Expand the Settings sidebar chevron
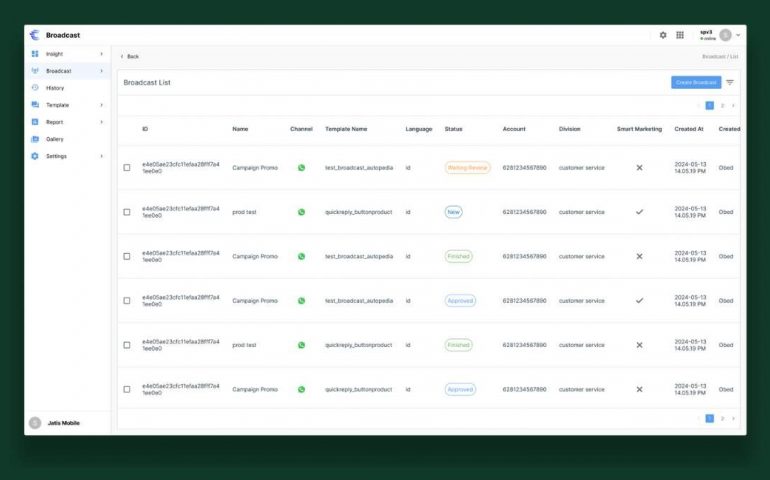The height and width of the screenshot is (480, 770). [101, 156]
